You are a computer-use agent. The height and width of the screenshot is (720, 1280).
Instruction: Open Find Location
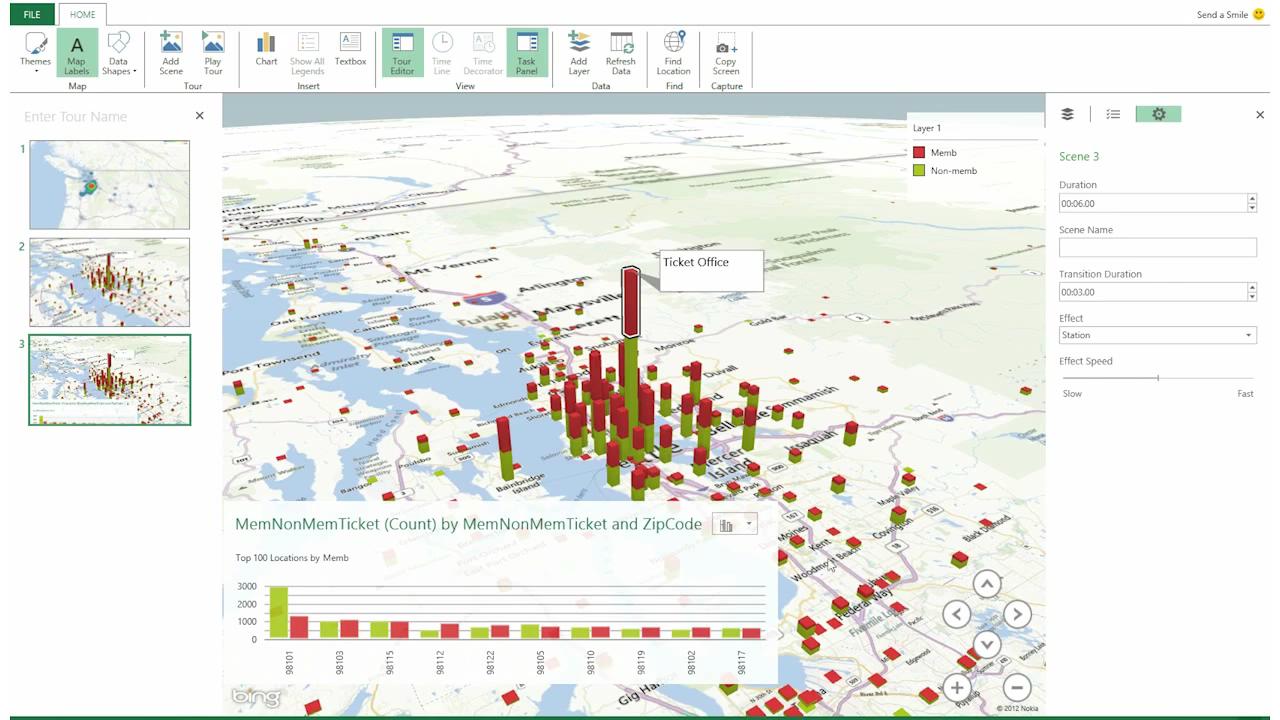(674, 53)
